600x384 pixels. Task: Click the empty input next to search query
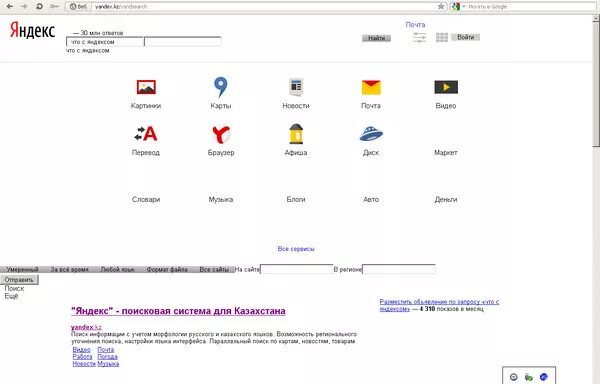tap(183, 42)
